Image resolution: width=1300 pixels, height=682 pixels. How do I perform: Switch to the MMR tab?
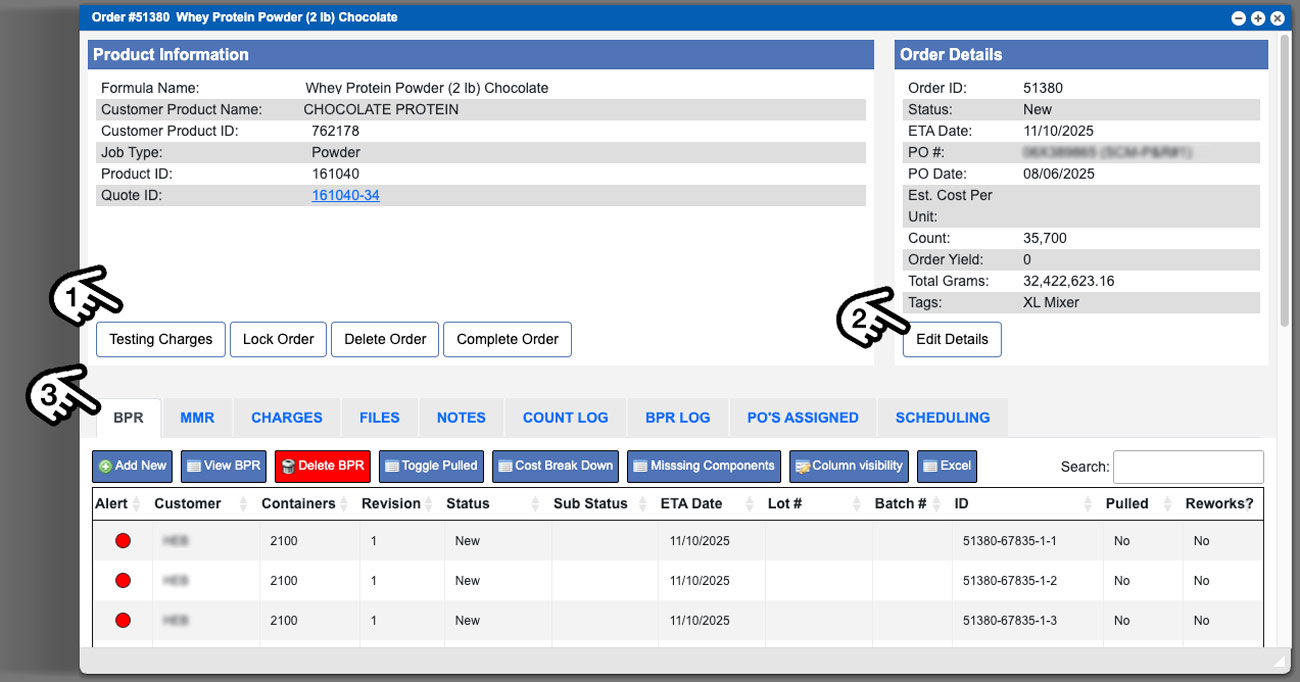pos(197,418)
